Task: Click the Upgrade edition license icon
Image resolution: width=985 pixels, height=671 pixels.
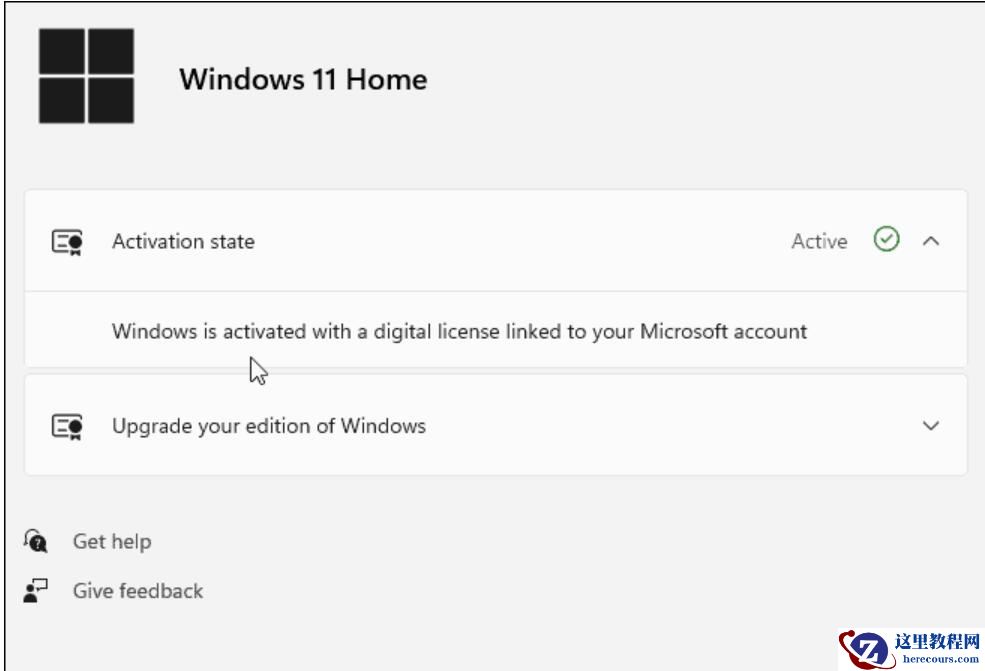Action: point(68,425)
